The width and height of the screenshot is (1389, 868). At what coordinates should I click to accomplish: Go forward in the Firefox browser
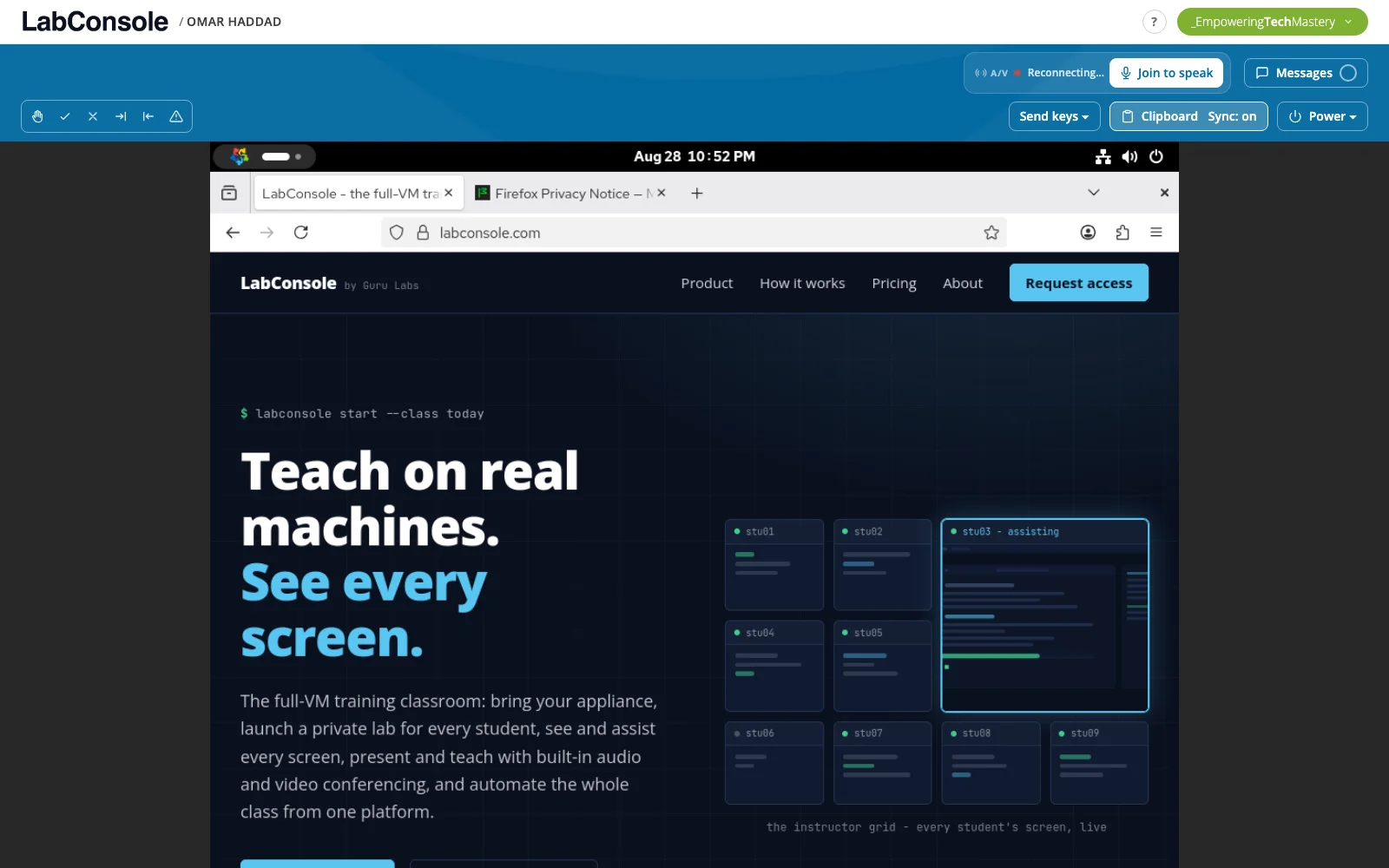click(267, 233)
